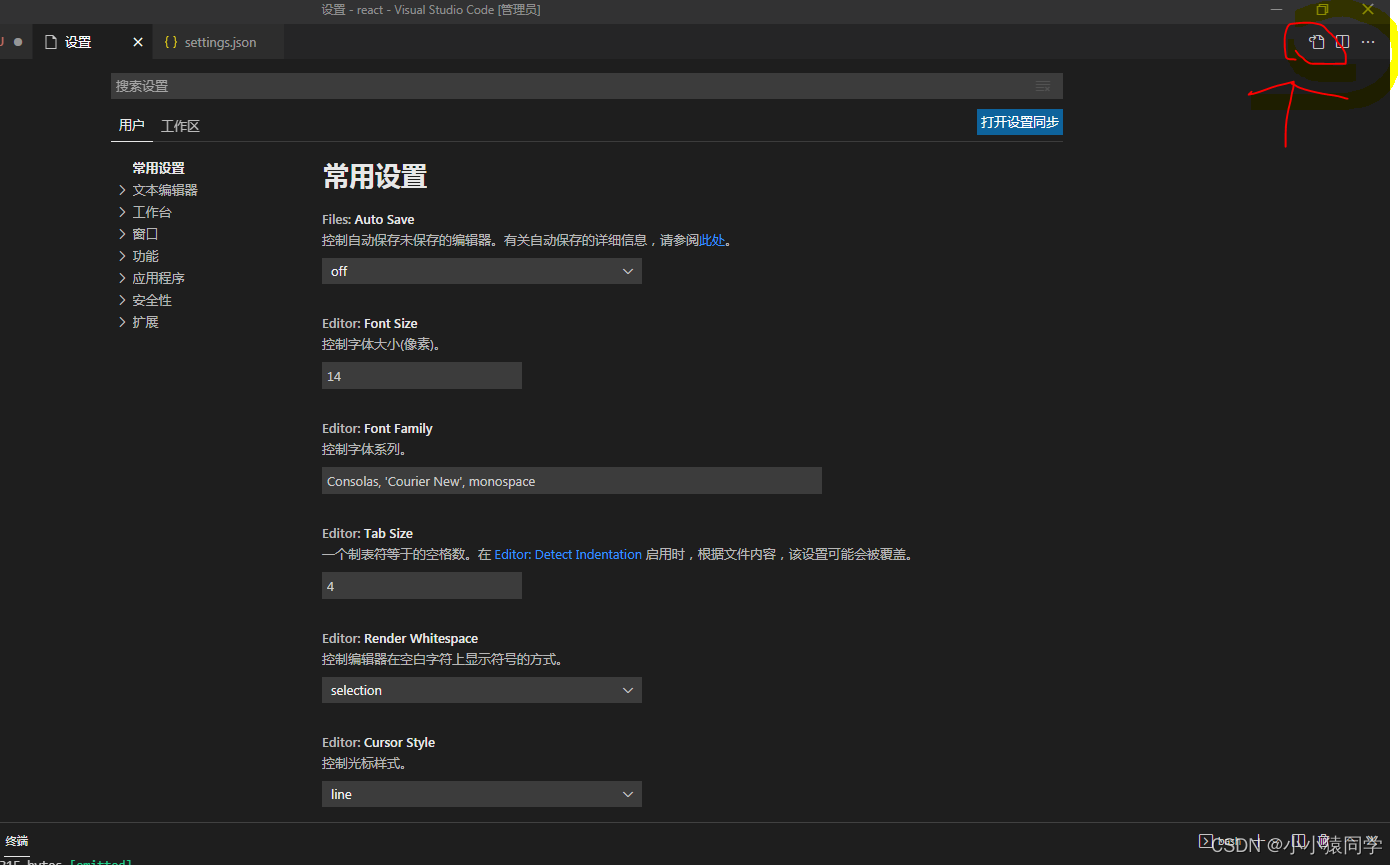Image resolution: width=1398 pixels, height=865 pixels.
Task: Follow the 此处 auto save link
Action: pos(712,240)
